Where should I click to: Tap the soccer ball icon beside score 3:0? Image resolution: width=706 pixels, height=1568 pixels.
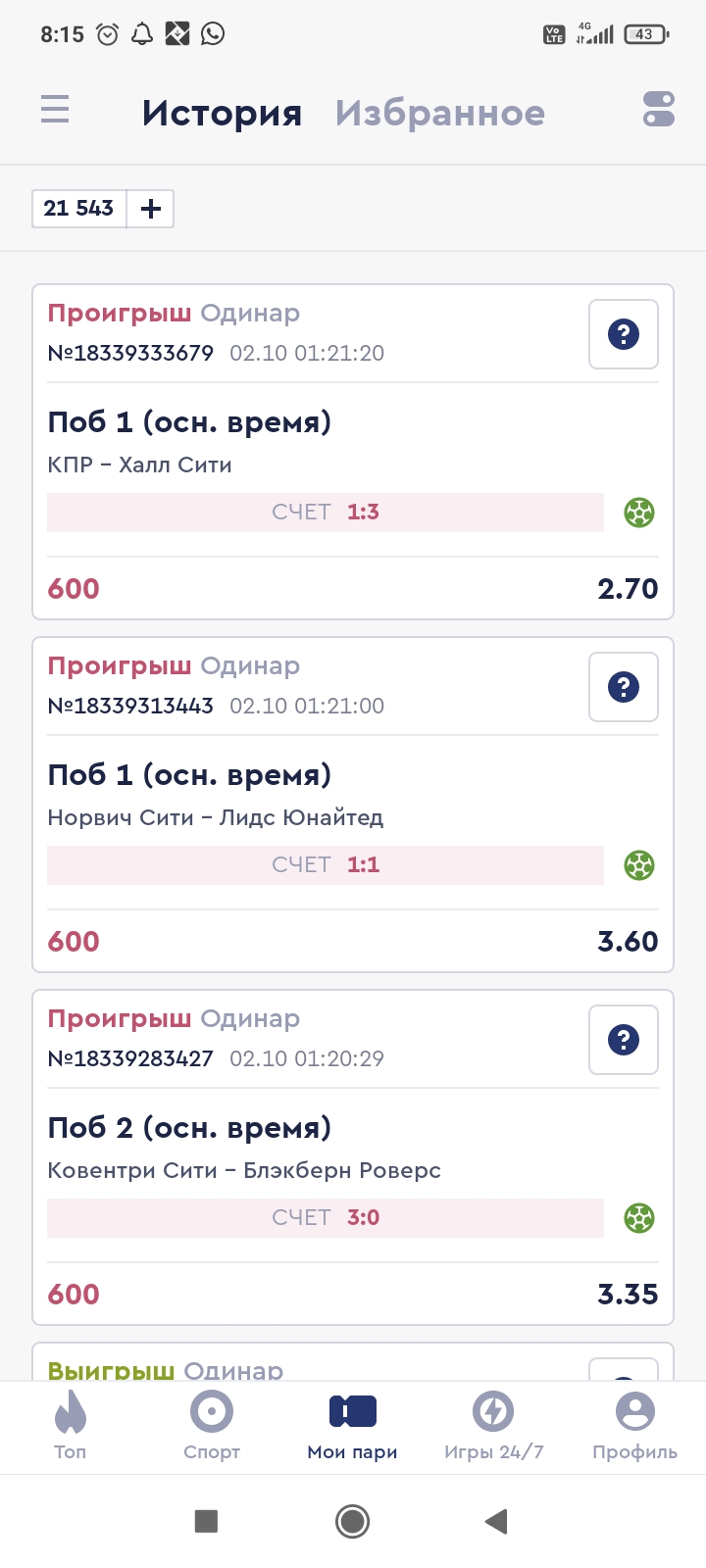click(639, 1218)
